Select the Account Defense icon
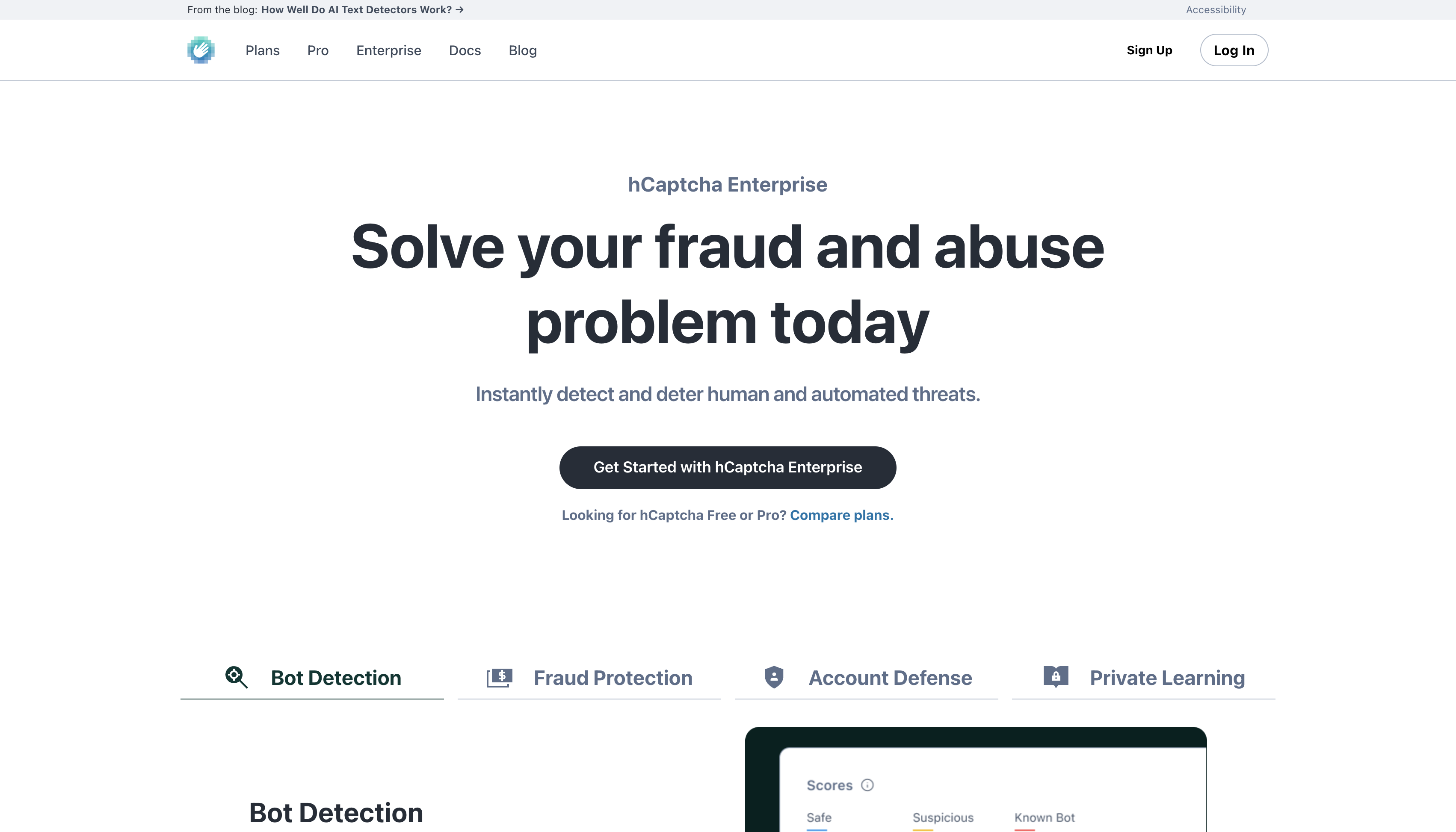The image size is (1456, 832). point(774,677)
